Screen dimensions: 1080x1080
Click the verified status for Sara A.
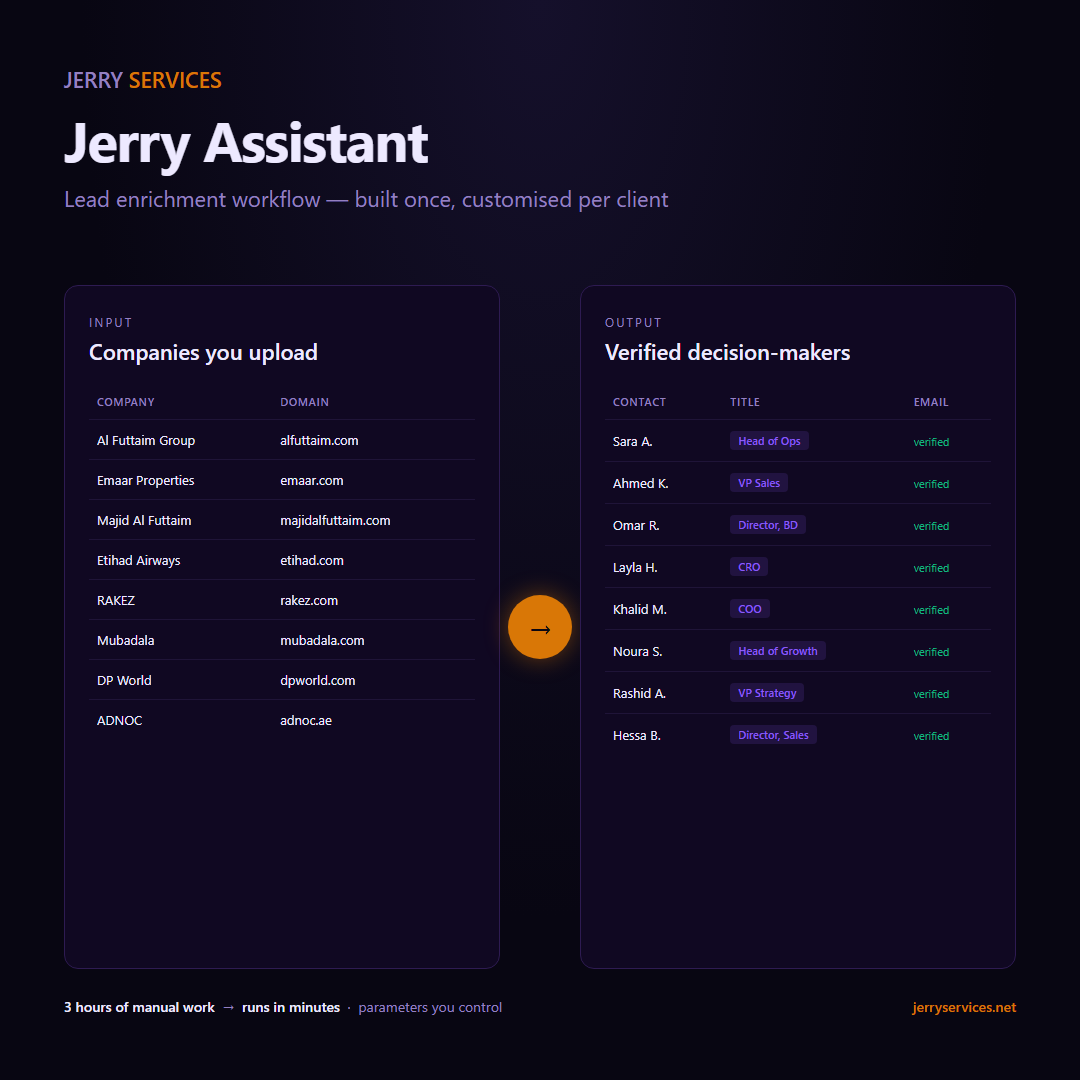click(x=931, y=442)
